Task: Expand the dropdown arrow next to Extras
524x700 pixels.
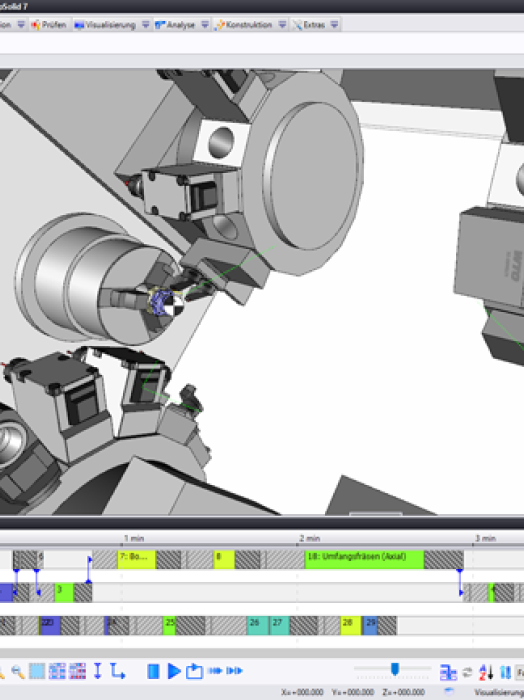Action: click(x=334, y=25)
